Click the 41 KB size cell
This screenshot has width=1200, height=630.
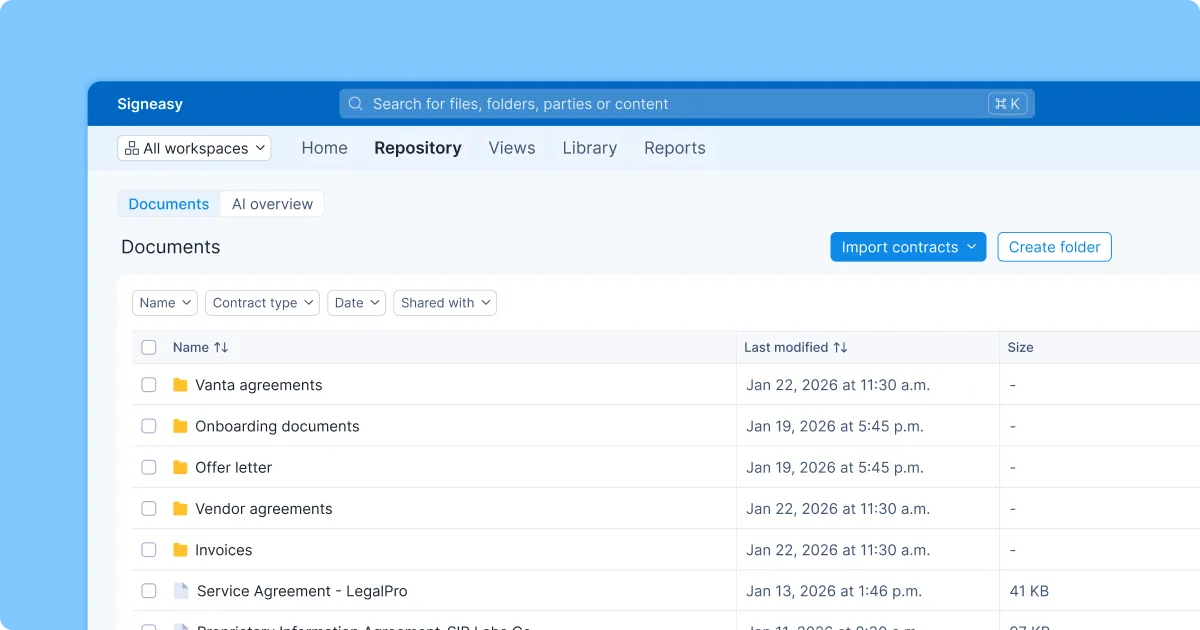coord(1029,591)
